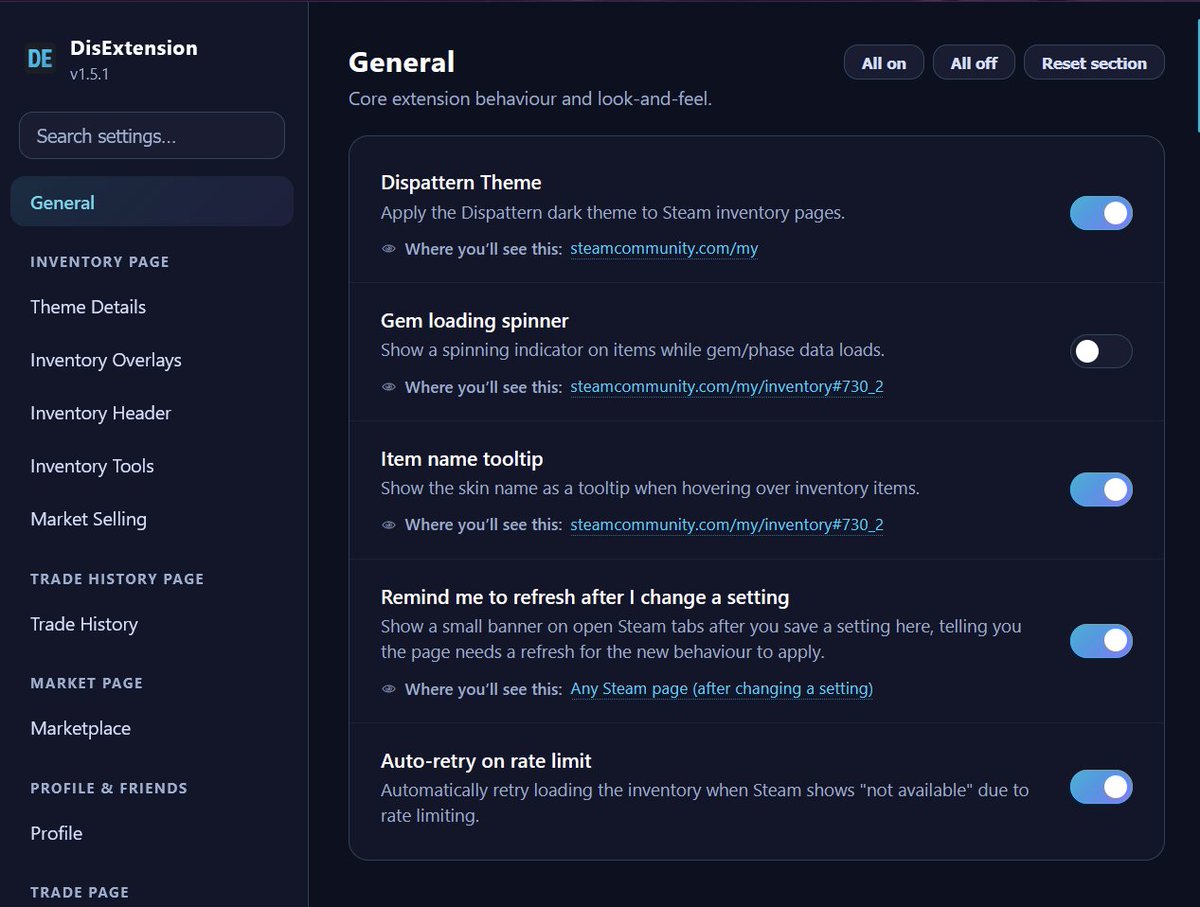Click PROFILE & FRIENDS sidebar heading
Screen dimensions: 1200x907
tap(109, 788)
